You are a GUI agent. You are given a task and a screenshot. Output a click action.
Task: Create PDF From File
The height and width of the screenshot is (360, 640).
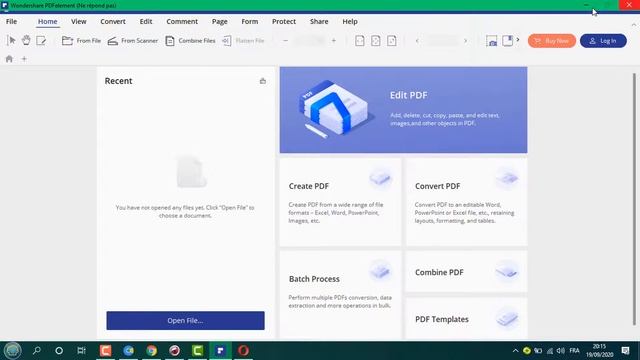81,40
